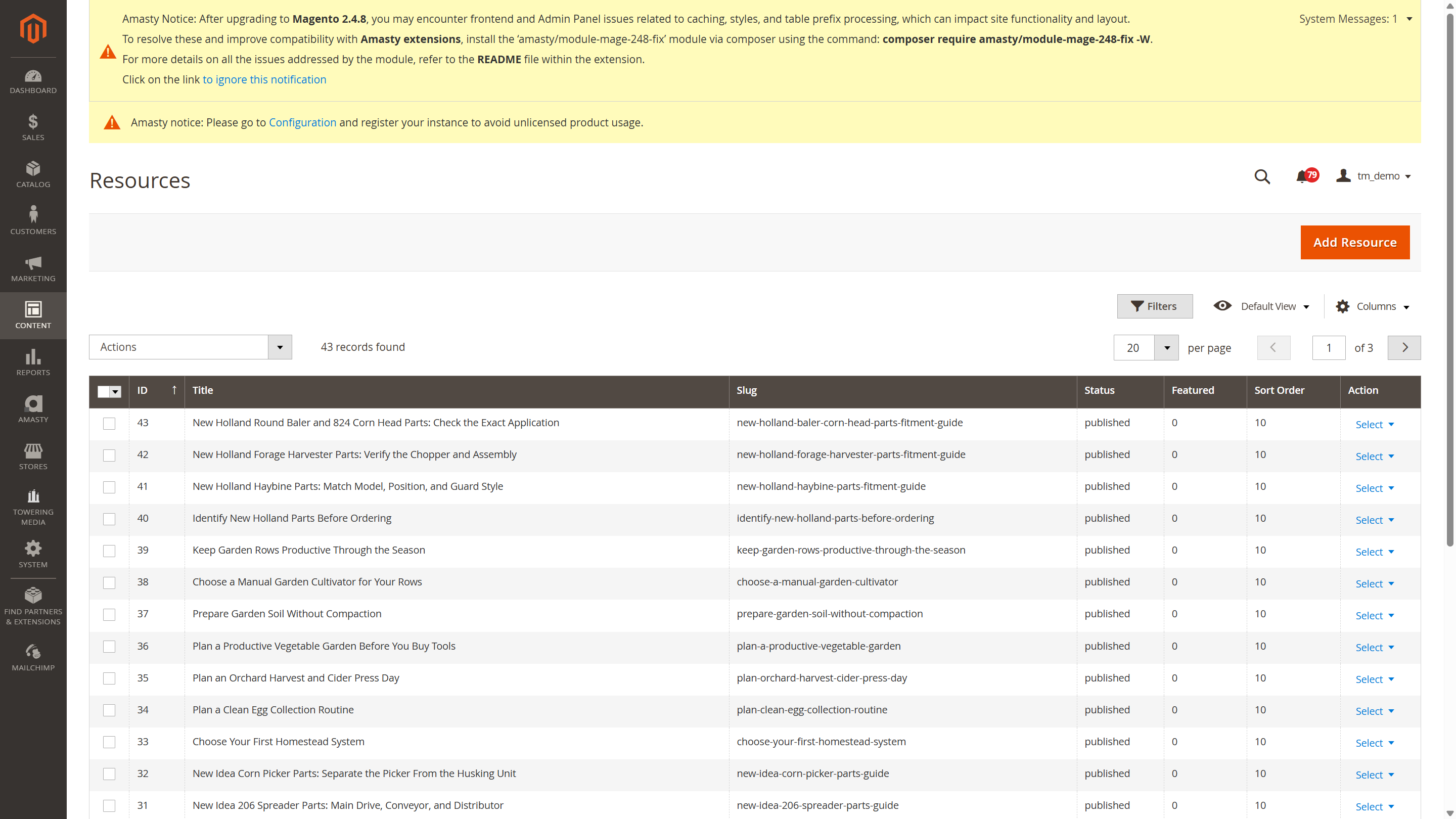Viewport: 1456px width, 819px height.
Task: Click title 'Prepare Garden Soil Without Compaction'
Action: coord(287,614)
